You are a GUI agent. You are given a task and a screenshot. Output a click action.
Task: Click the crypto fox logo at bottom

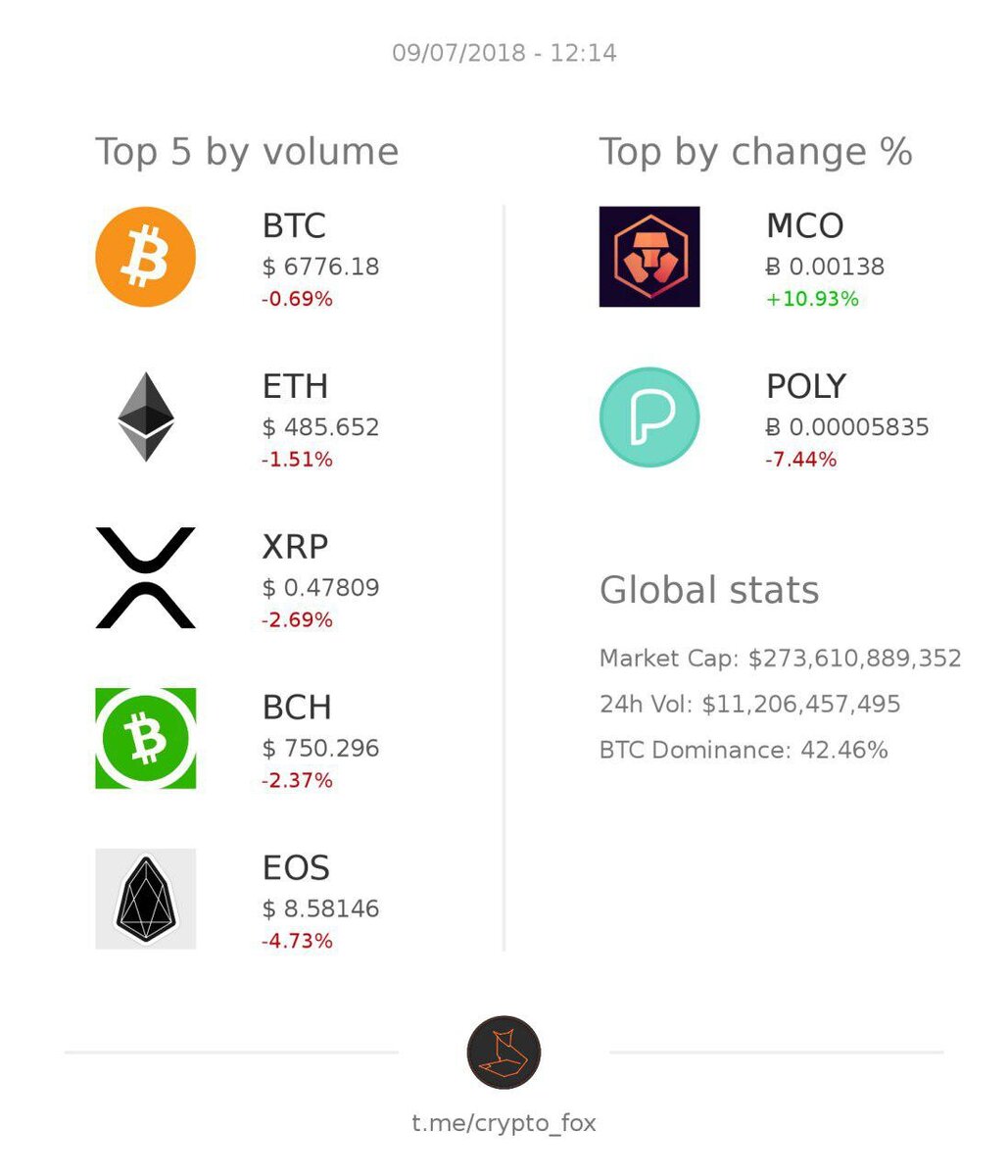(x=504, y=1053)
